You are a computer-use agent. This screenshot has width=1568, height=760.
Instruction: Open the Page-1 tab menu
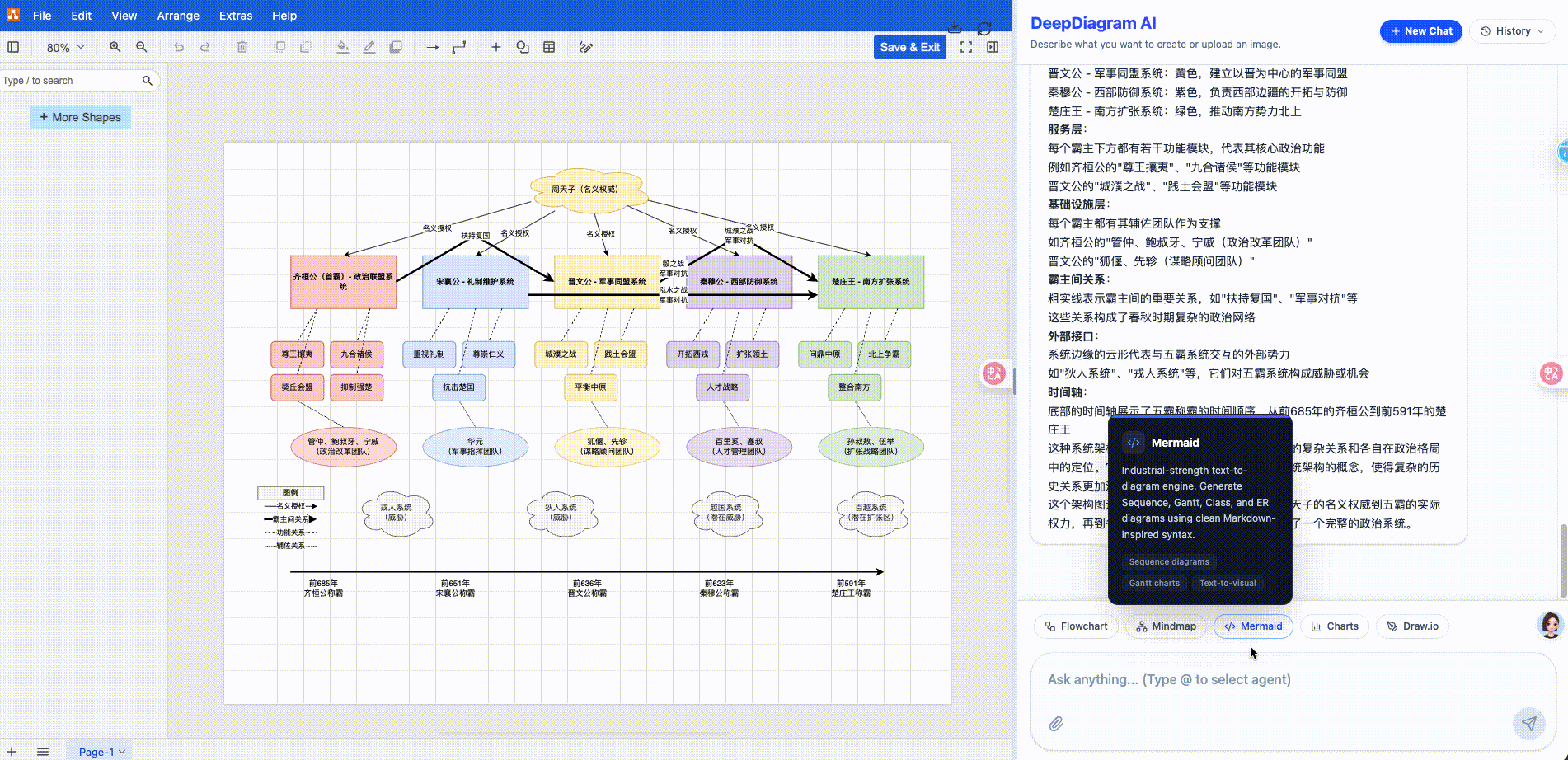(100, 751)
